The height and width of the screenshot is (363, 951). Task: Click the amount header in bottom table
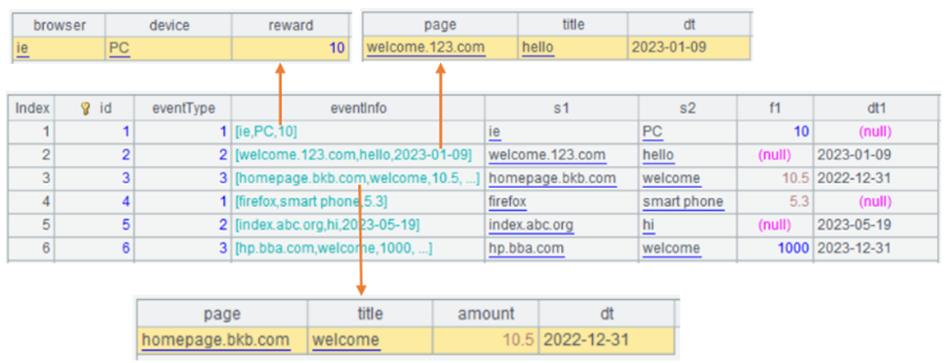click(x=486, y=314)
